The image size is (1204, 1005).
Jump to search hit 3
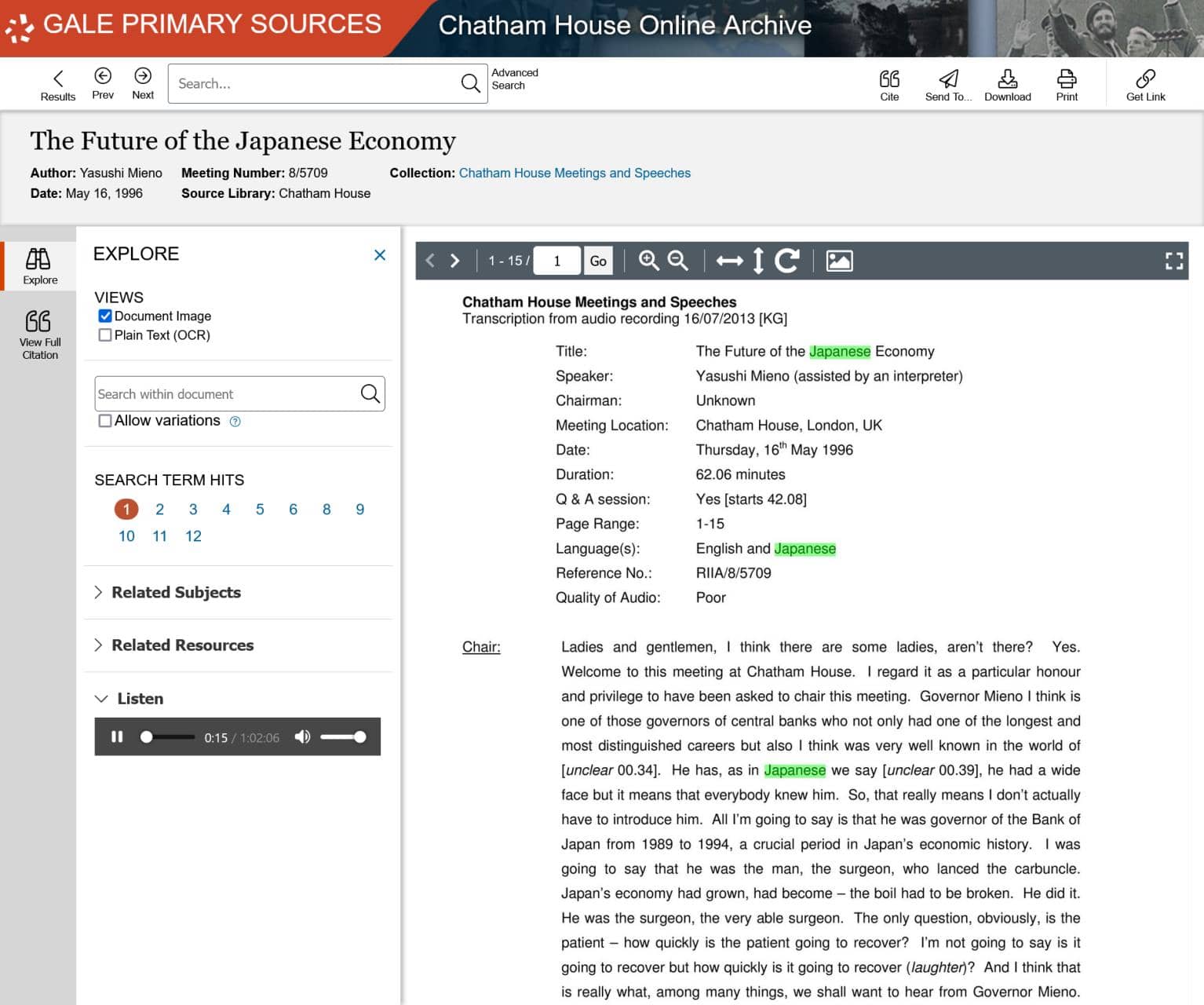(193, 509)
